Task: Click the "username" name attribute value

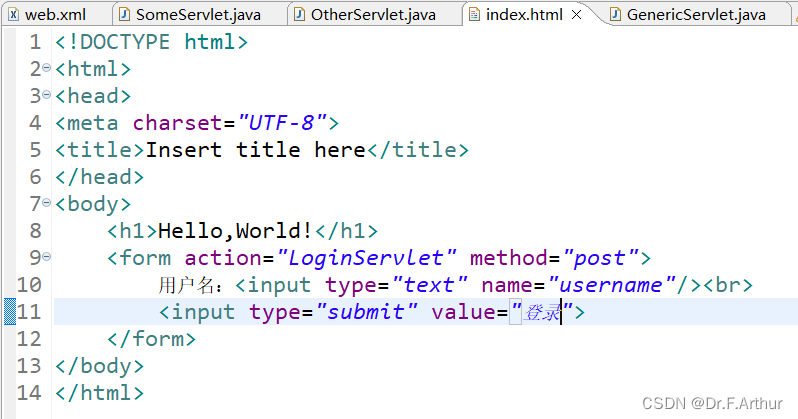Action: (612, 285)
